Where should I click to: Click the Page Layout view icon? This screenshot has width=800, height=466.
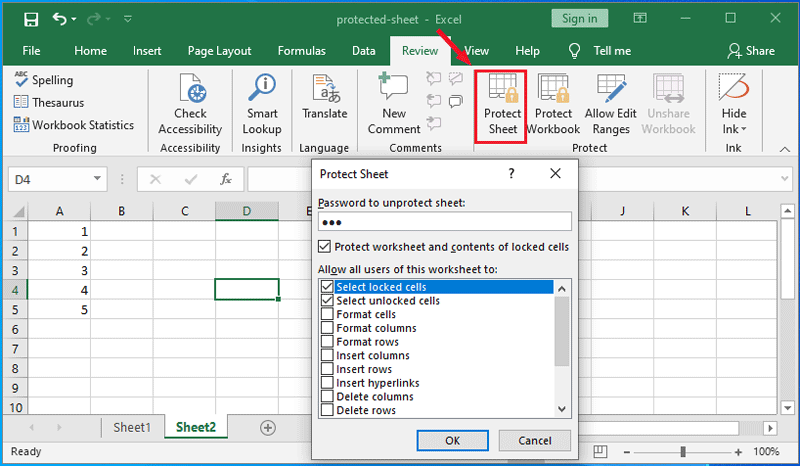pyautogui.click(x=601, y=452)
